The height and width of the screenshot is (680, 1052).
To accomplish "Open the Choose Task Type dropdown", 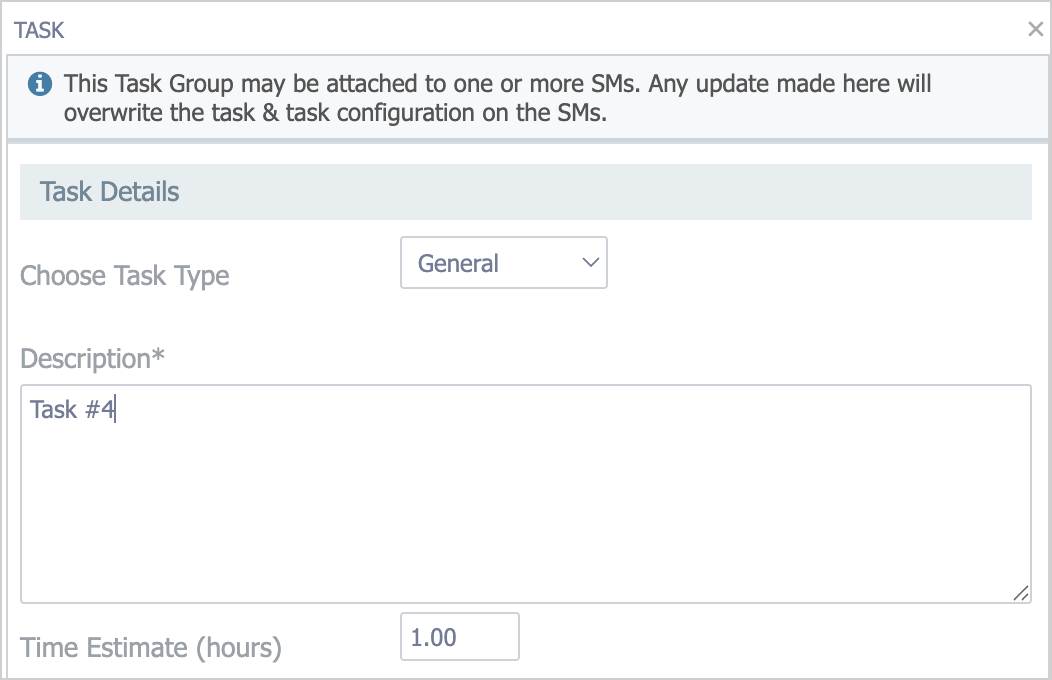I will [503, 263].
